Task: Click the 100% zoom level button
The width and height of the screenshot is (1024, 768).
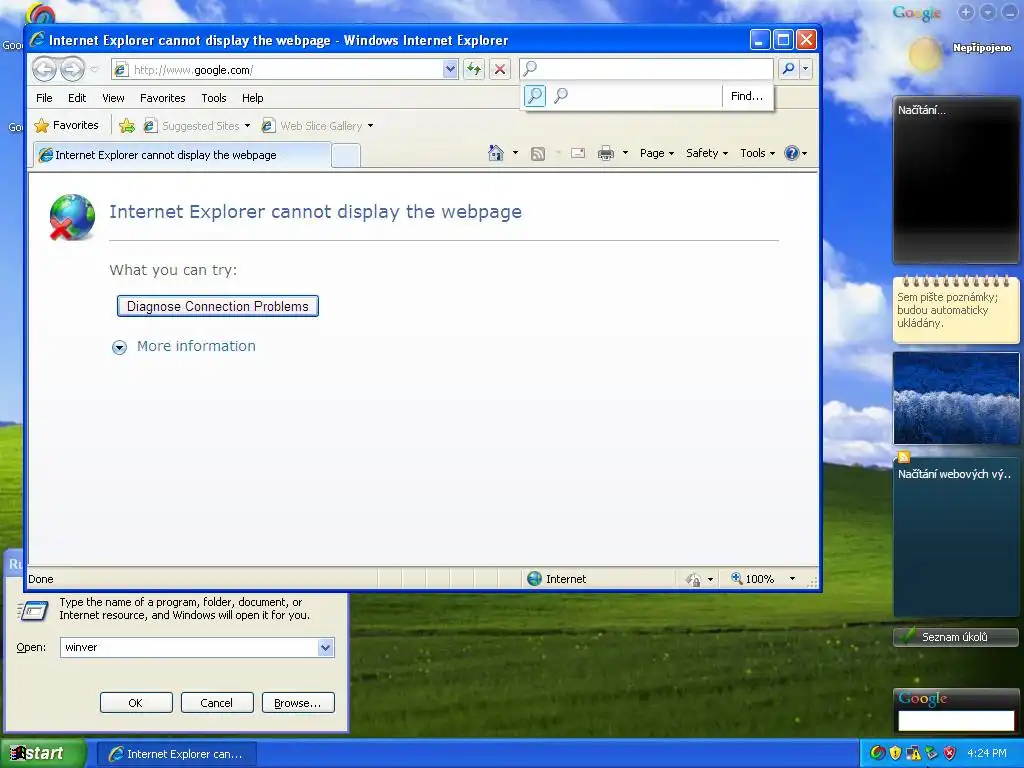Action: (x=752, y=579)
